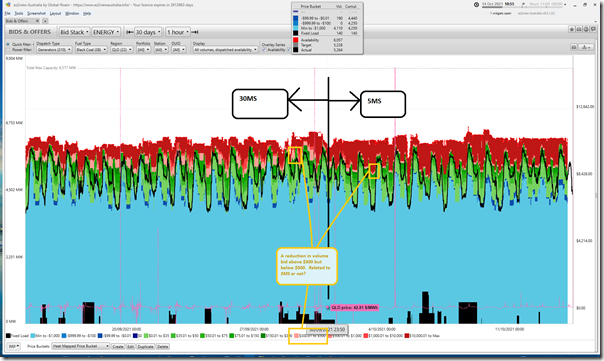Click the app logo in title bar

8,5
